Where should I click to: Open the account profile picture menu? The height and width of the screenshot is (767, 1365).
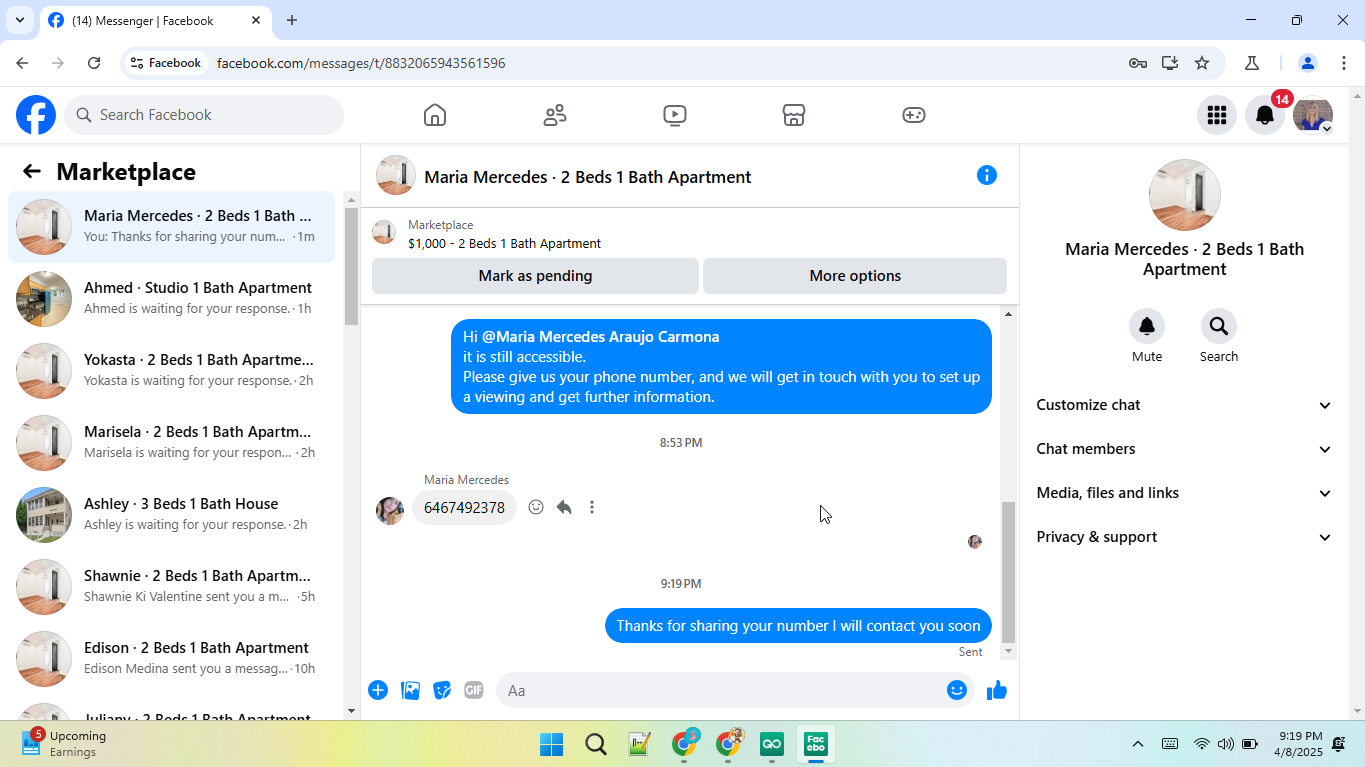[x=1313, y=115]
